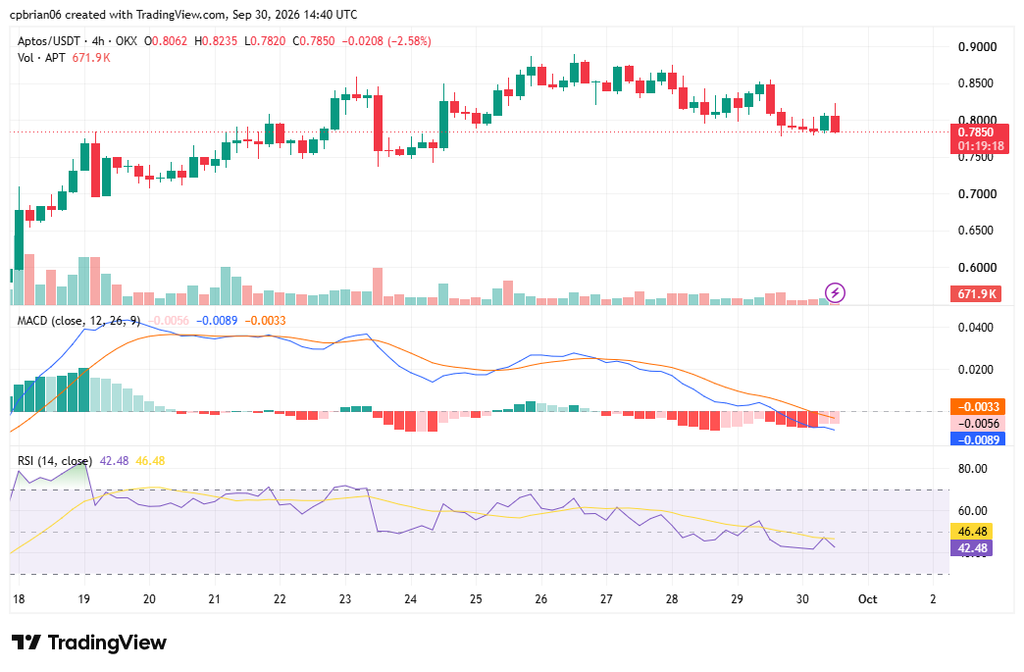The image size is (1024, 672).
Task: Click the yellow 46.48 RSI axis tag
Action: pos(972,532)
